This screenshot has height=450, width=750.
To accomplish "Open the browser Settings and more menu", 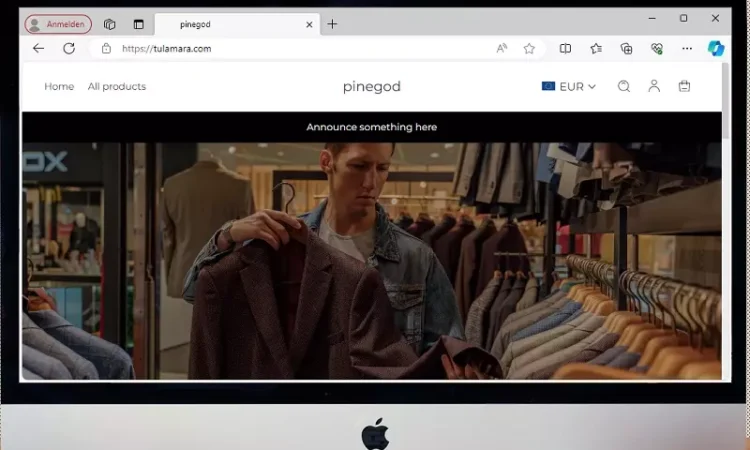I will click(x=687, y=48).
